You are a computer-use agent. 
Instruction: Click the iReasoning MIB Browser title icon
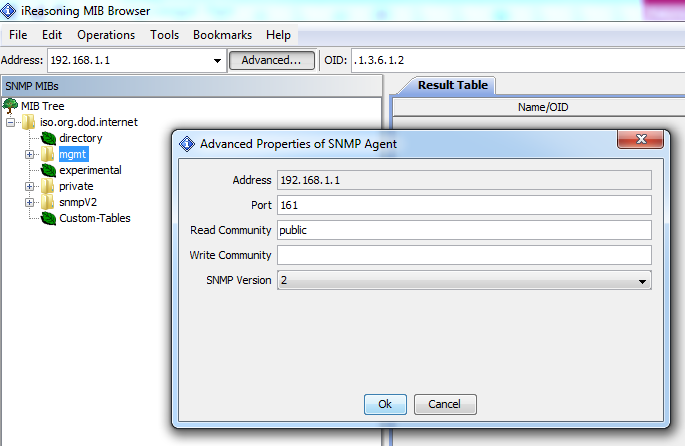click(8, 11)
